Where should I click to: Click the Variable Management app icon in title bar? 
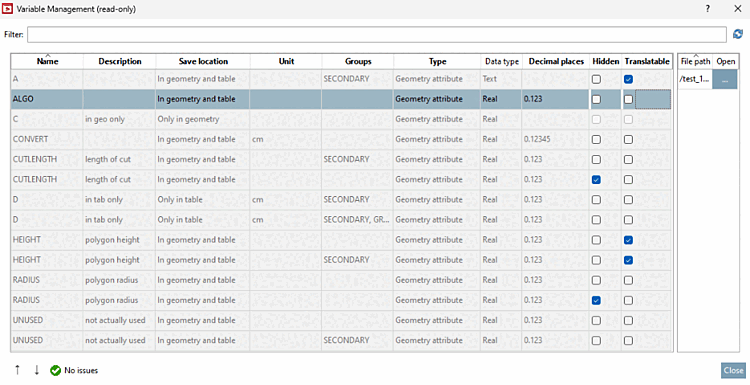tap(7, 9)
